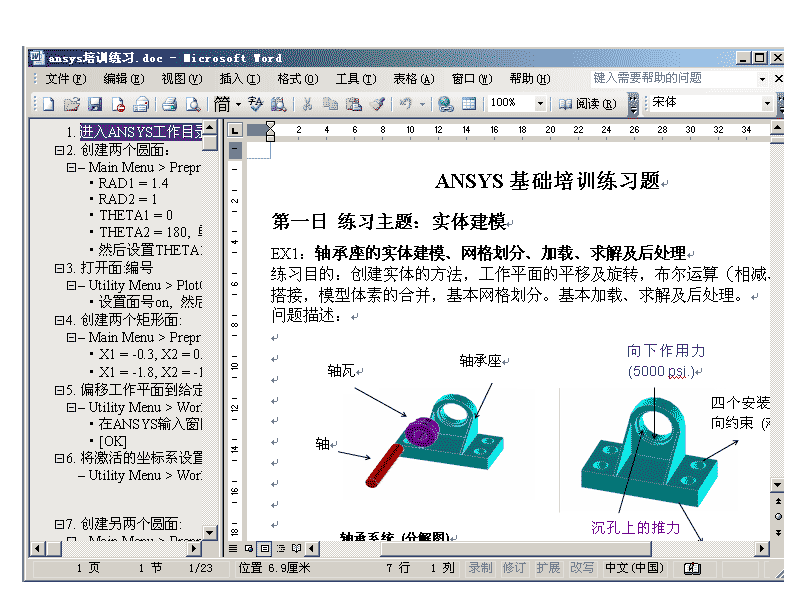
Task: Toggle 修订 track changes in status bar
Action: click(x=514, y=568)
